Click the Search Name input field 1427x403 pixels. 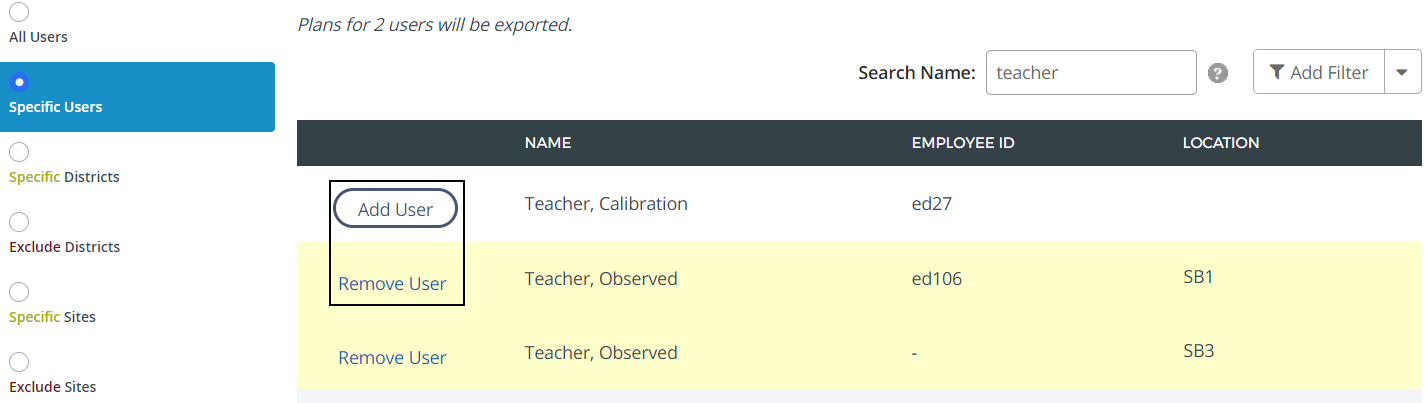1090,72
